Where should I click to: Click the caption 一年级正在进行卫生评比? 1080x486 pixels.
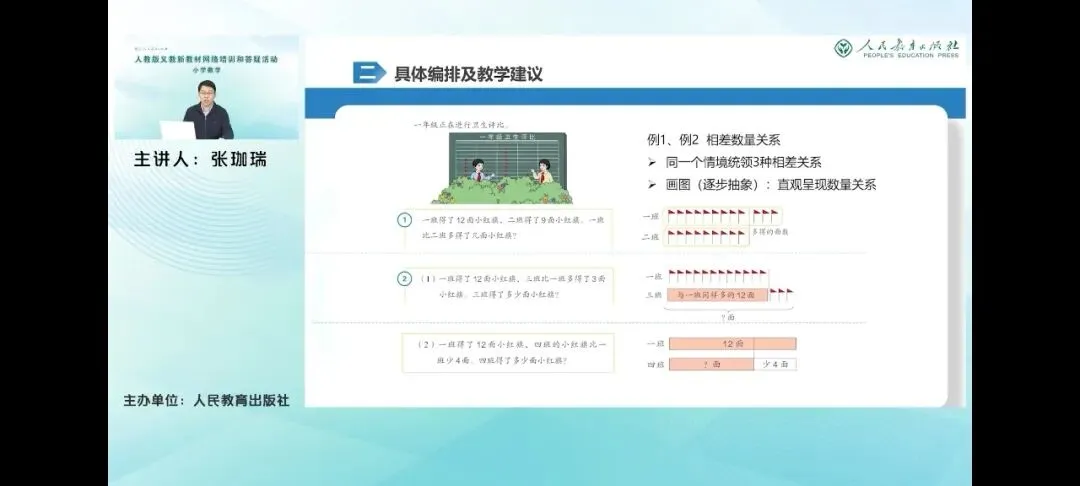tap(461, 125)
